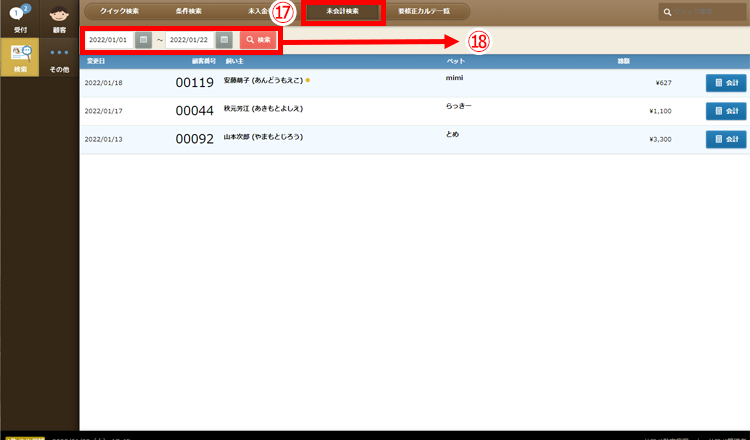This screenshot has height=440, width=750.
Task: Click owner name 秋元芳江 (あきもとよしえ)
Action: point(263,109)
